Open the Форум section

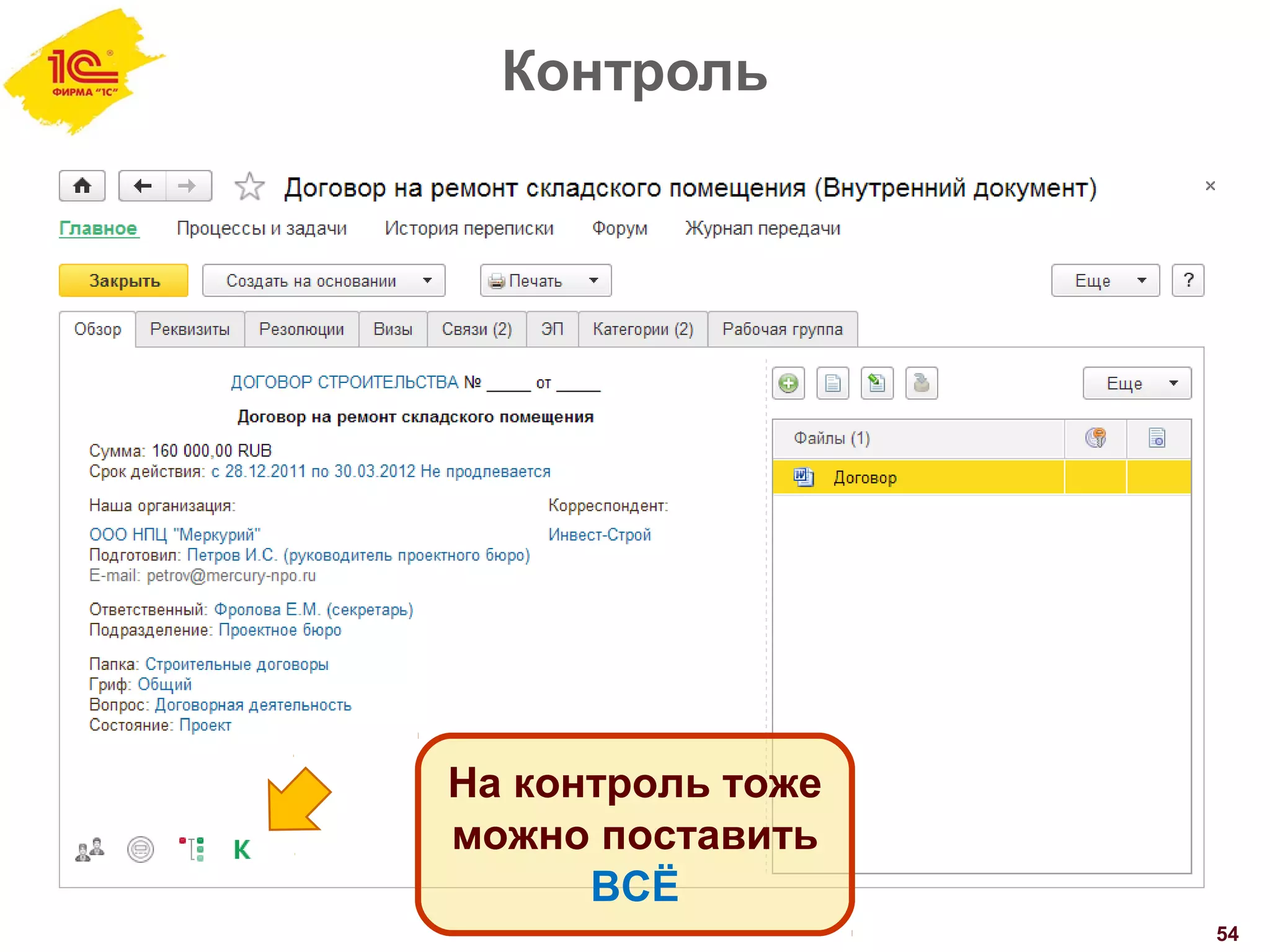click(619, 228)
